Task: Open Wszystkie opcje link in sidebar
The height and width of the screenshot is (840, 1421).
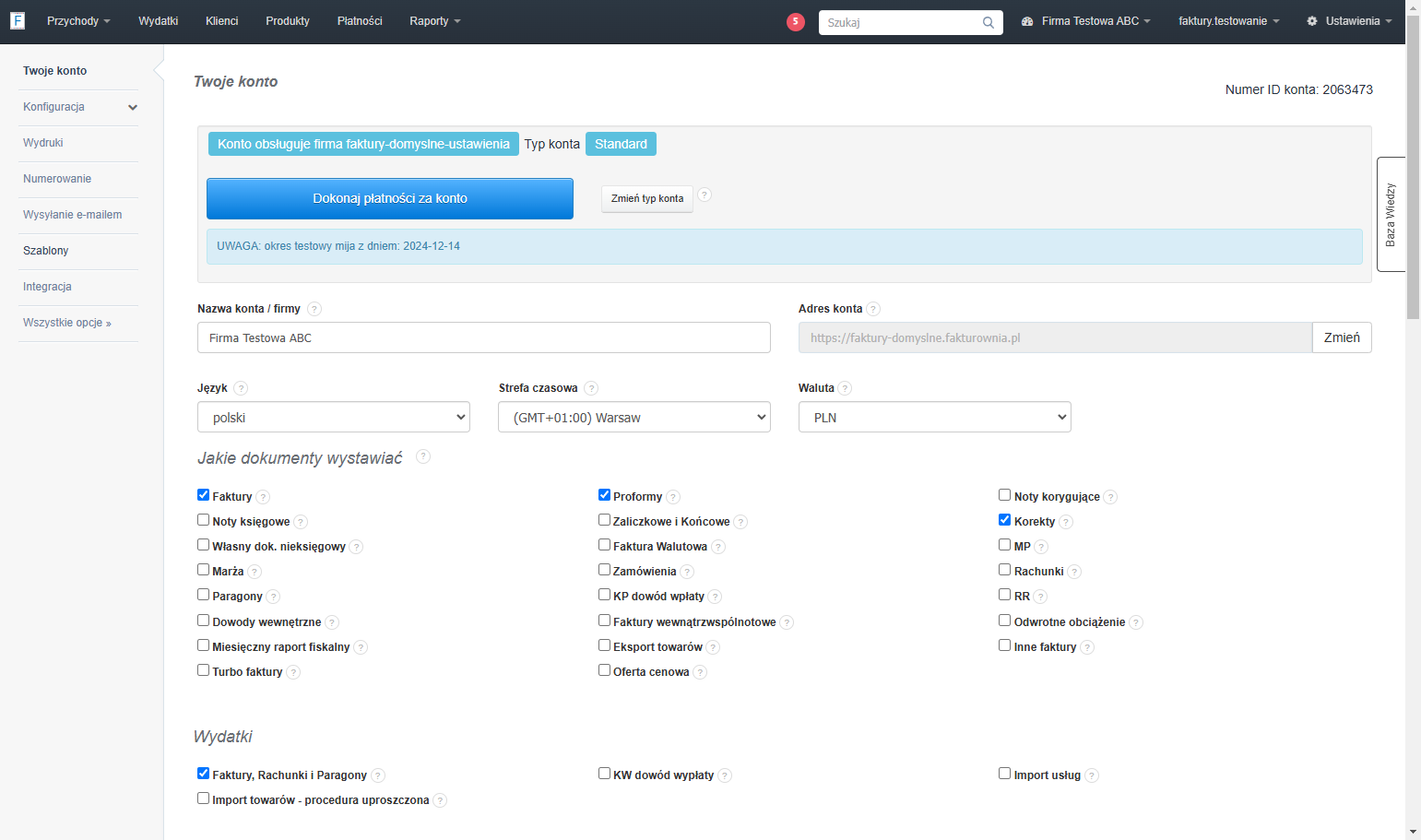Action: click(67, 323)
